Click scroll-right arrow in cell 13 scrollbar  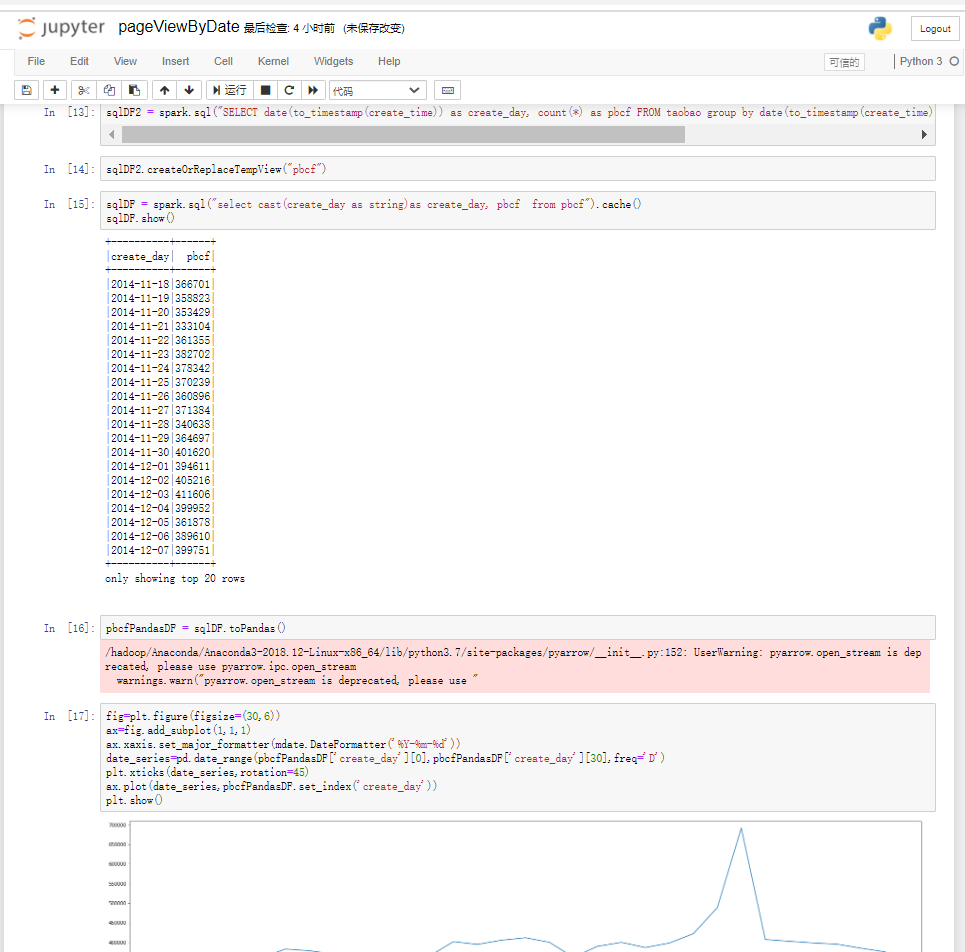pyautogui.click(x=924, y=134)
